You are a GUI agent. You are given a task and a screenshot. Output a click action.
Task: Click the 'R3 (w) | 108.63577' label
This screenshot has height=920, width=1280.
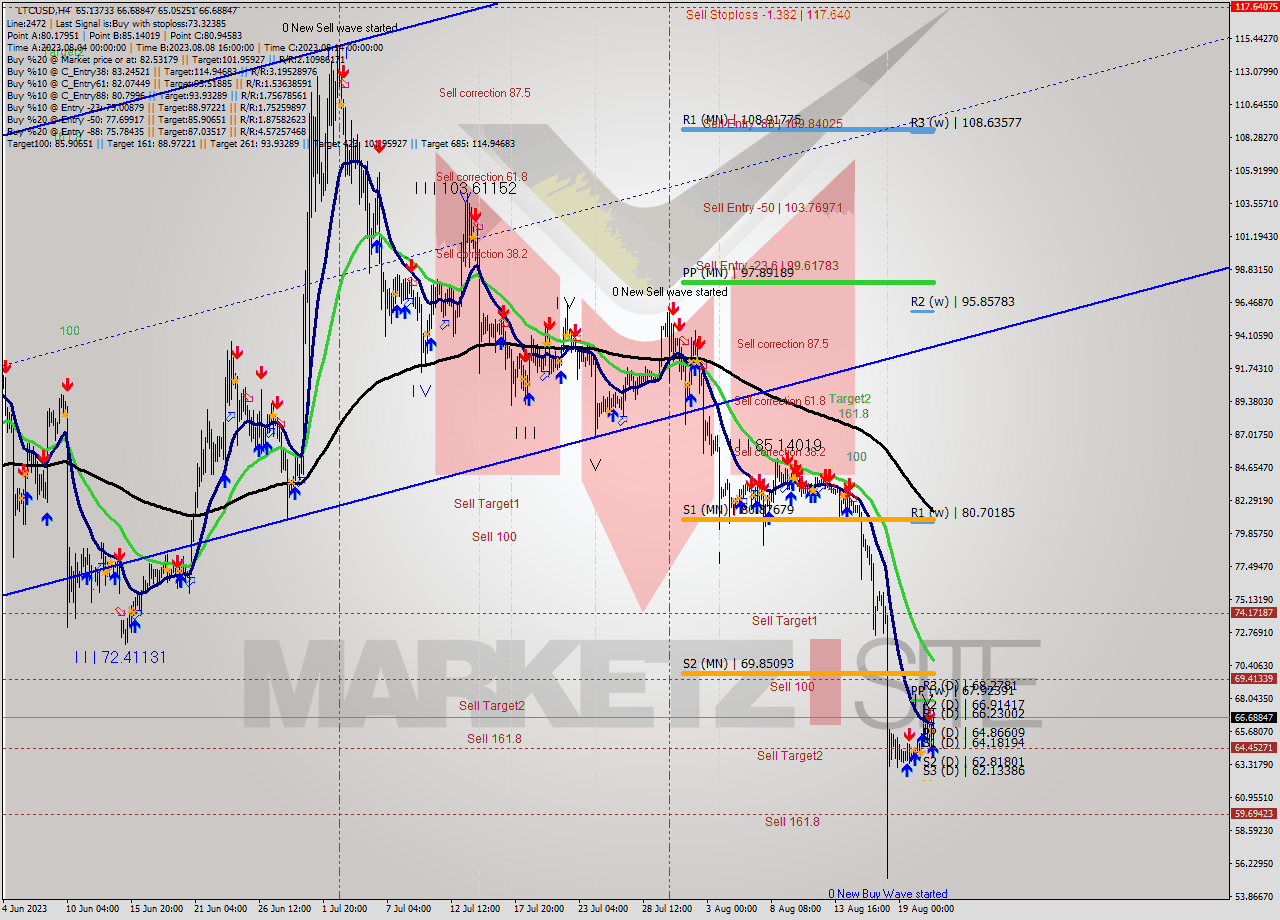tap(966, 124)
